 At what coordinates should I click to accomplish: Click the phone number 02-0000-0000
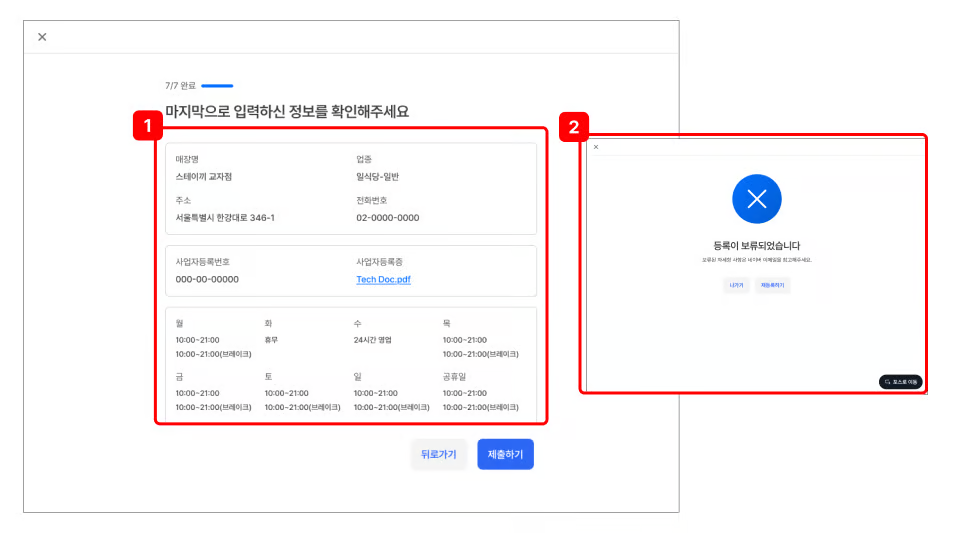pos(388,218)
